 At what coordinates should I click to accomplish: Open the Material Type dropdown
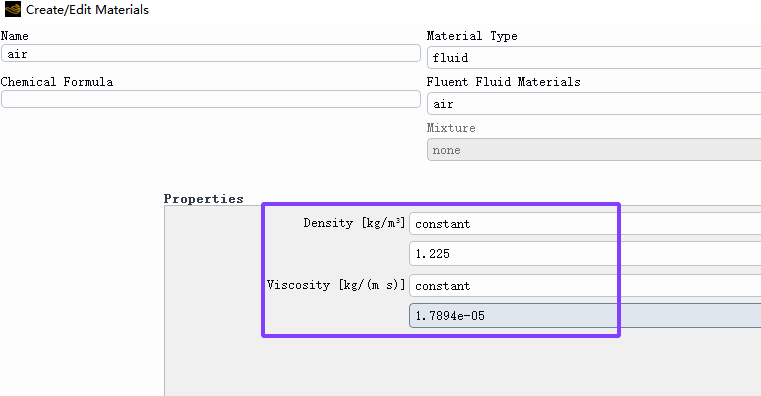coord(594,58)
